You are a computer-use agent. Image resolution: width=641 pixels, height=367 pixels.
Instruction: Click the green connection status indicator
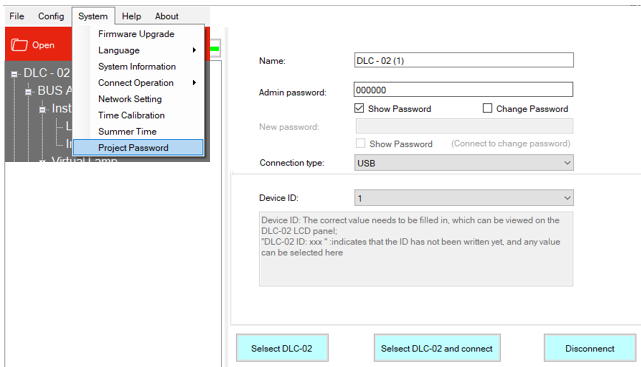(x=215, y=49)
